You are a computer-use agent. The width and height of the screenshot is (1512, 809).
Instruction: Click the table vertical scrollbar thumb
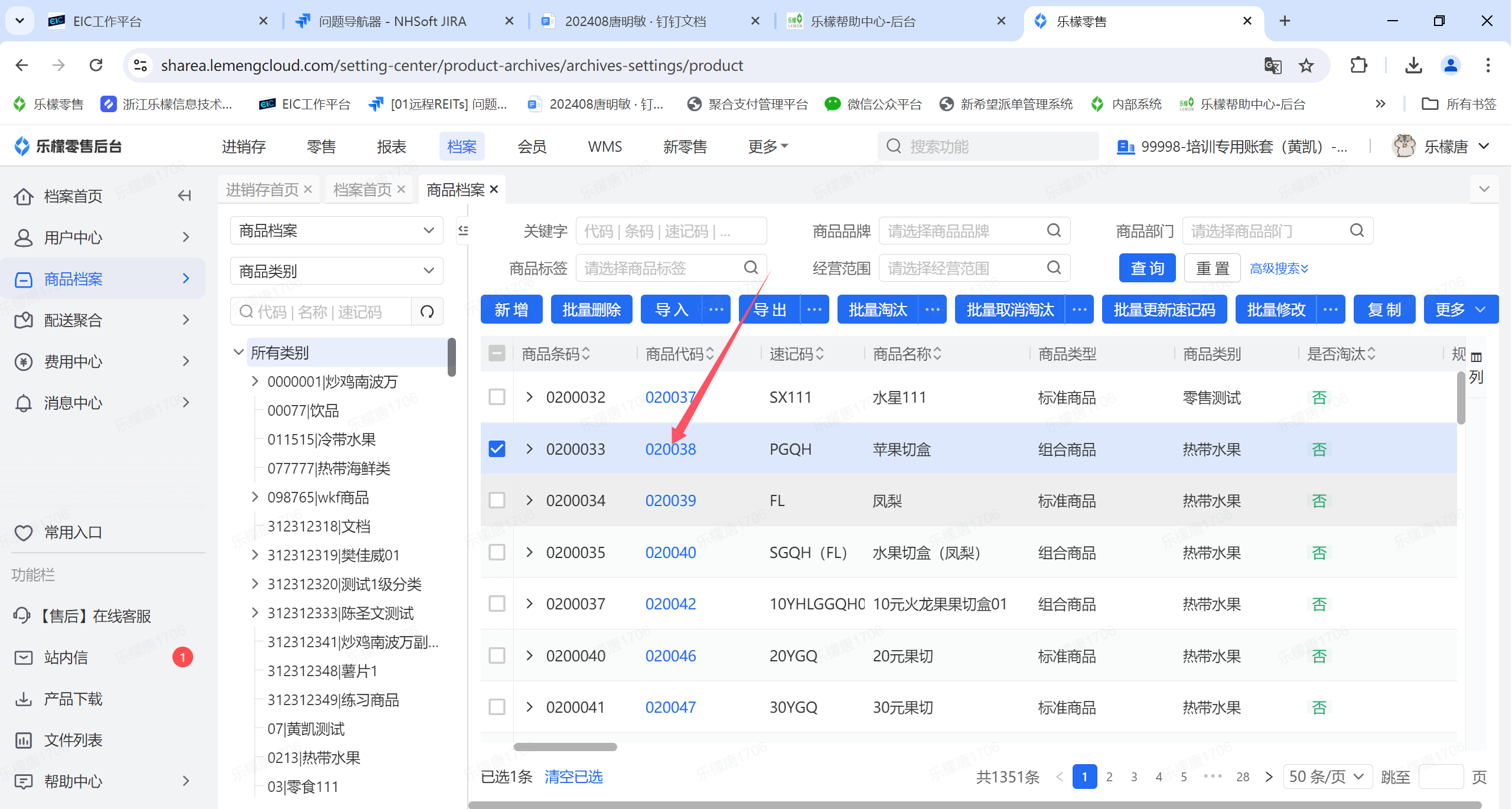[1461, 397]
